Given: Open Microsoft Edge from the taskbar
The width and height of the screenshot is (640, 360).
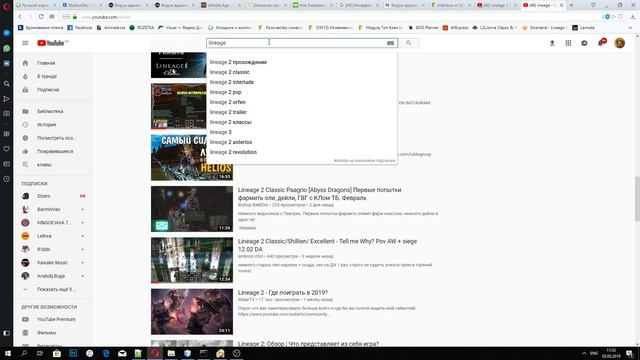Looking at the screenshot, I should pyautogui.click(x=106, y=353).
